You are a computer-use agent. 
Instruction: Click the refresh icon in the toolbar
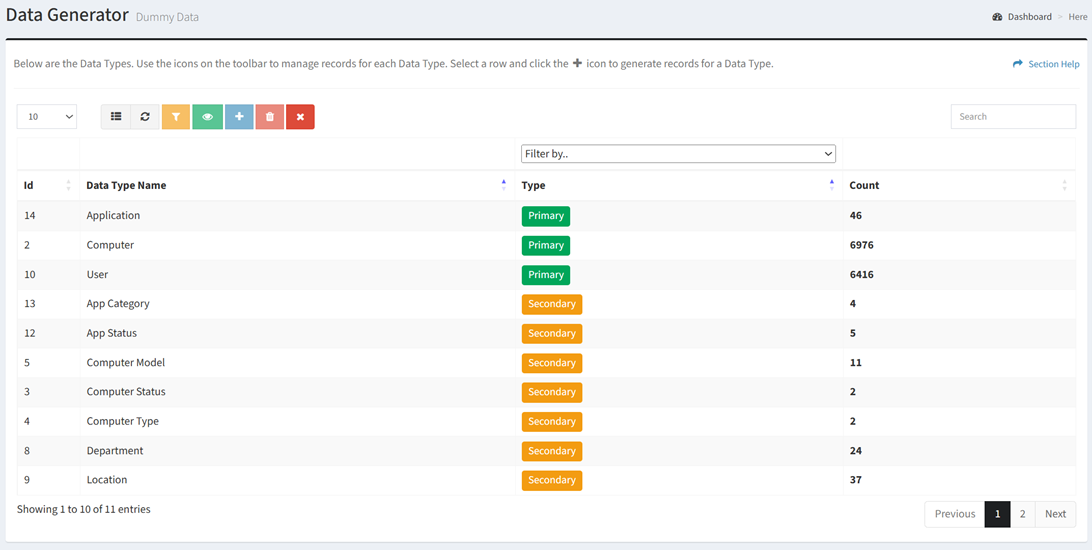145,117
